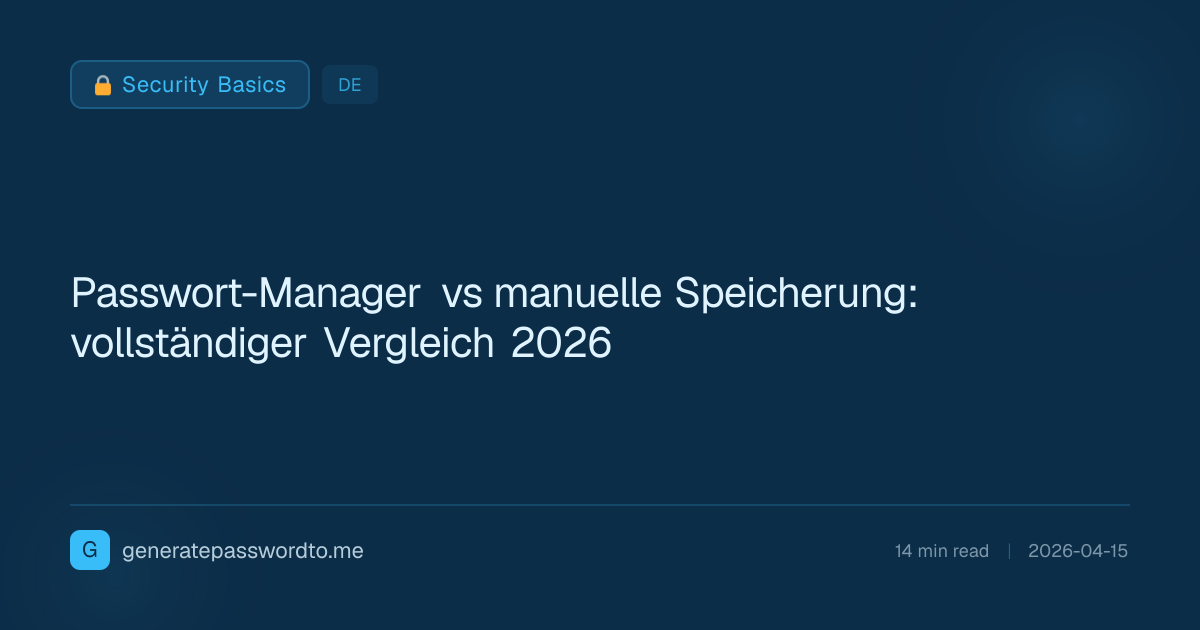Click the word "Vergleich" in the headline
The image size is (1200, 630).
(x=409, y=344)
